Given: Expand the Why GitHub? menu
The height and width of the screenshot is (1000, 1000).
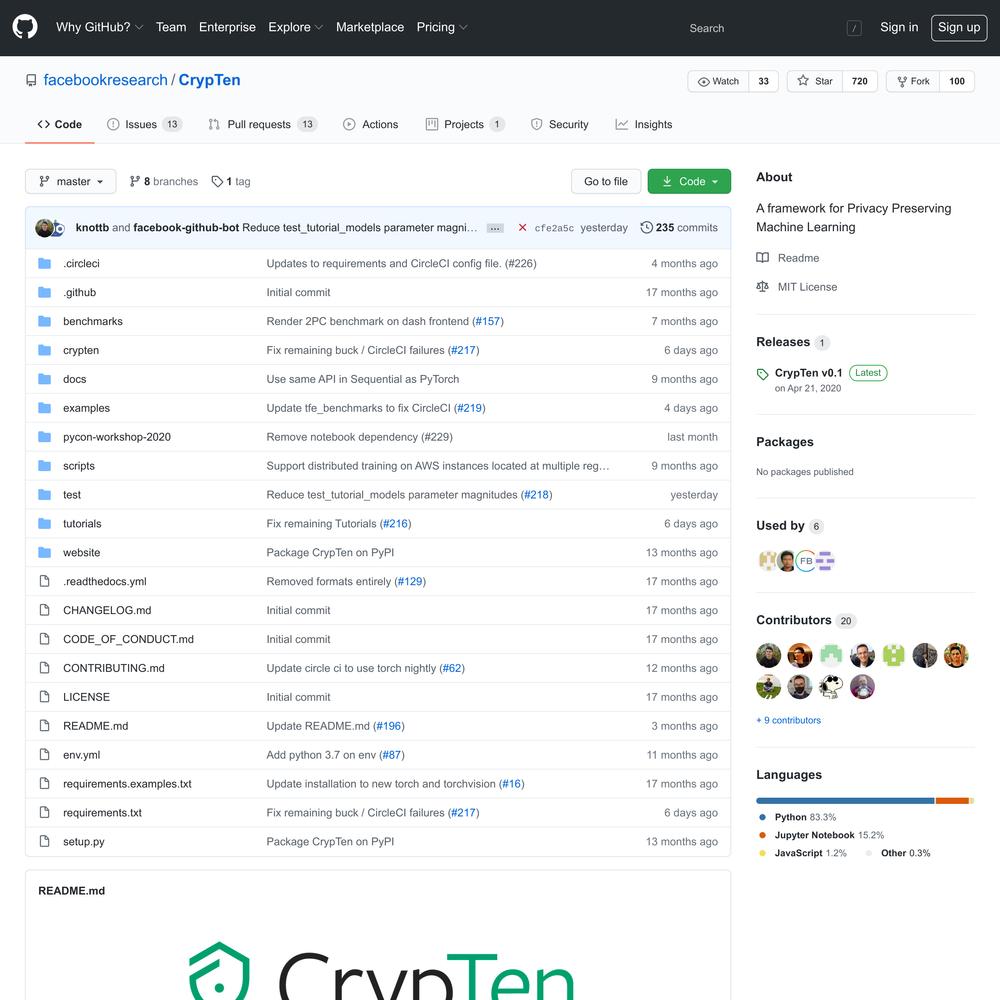Looking at the screenshot, I should 99,27.
